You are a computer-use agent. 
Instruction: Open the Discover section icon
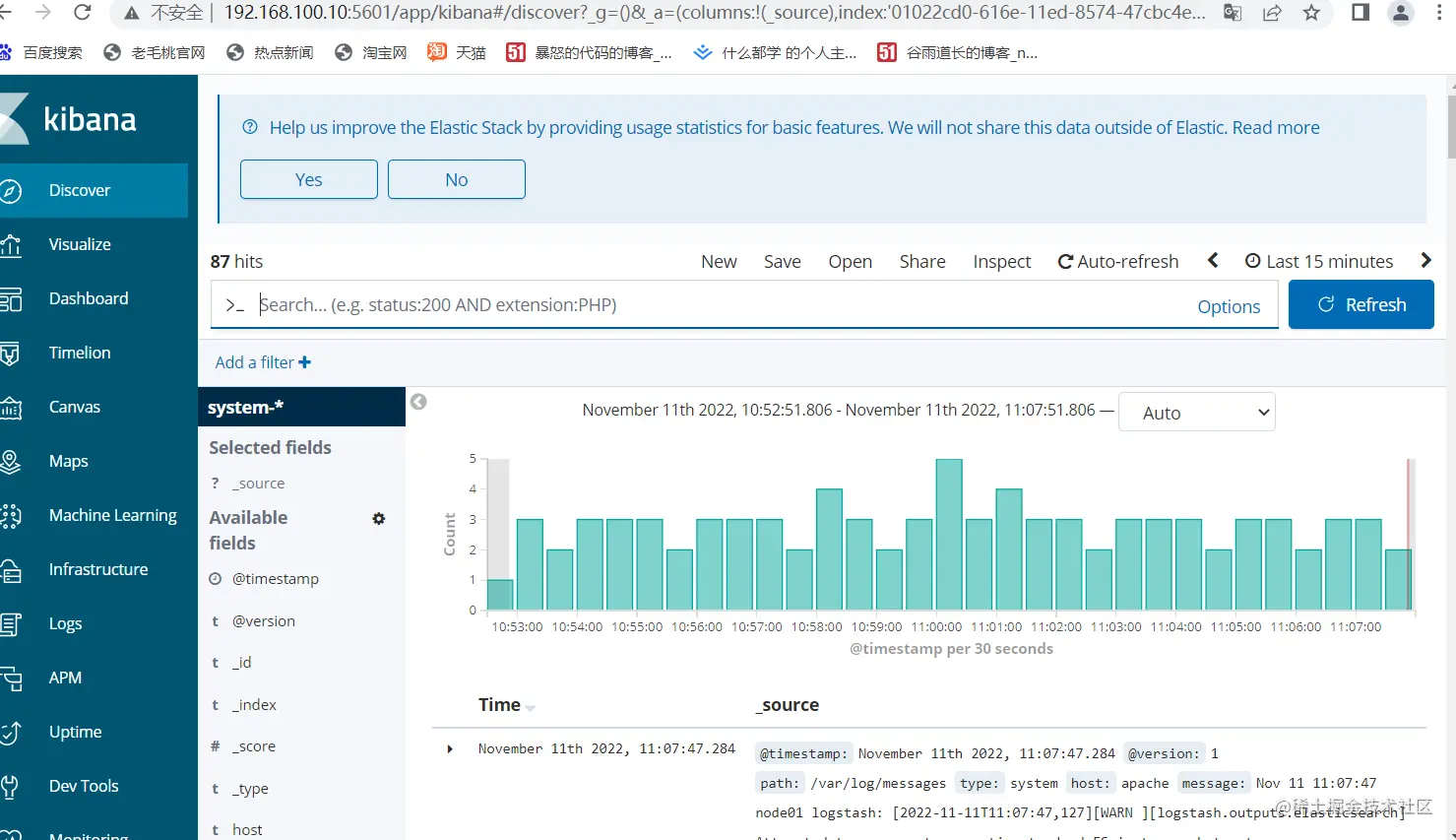10,191
